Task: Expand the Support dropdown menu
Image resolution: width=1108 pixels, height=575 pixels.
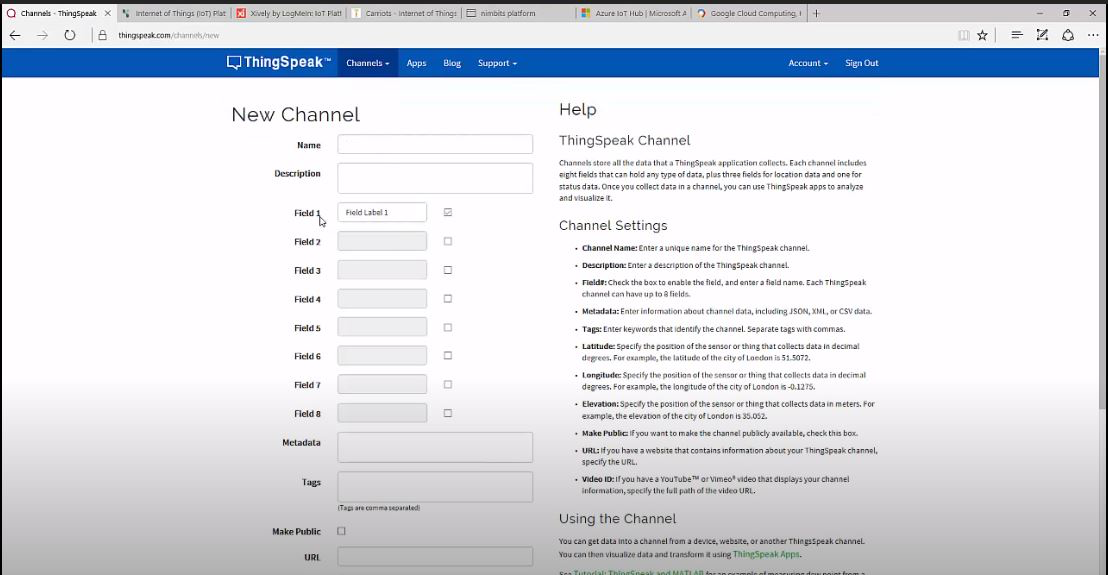Action: tap(497, 63)
